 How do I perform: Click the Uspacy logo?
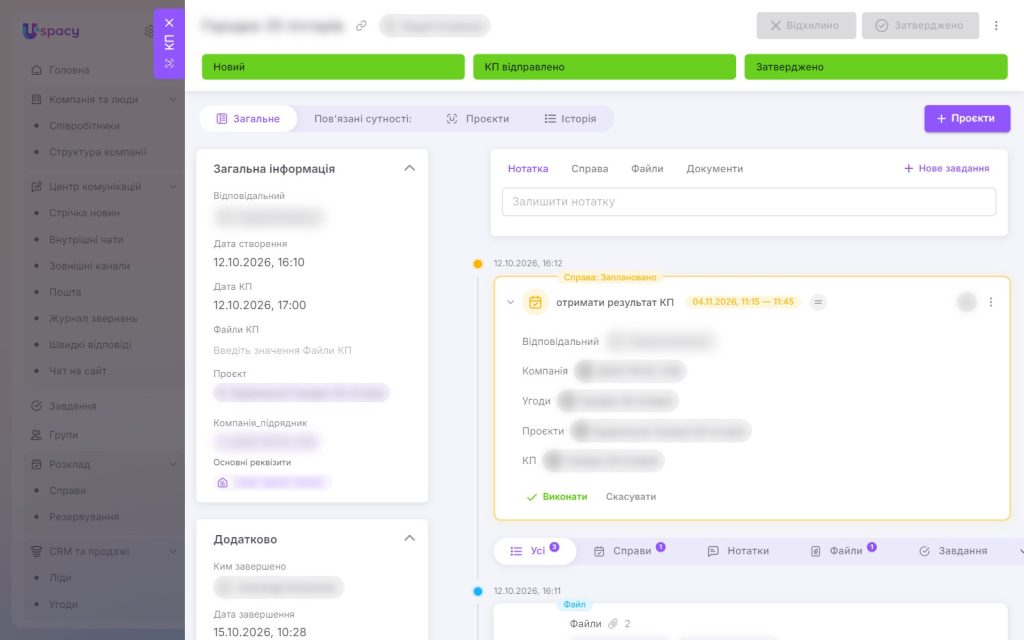50,30
